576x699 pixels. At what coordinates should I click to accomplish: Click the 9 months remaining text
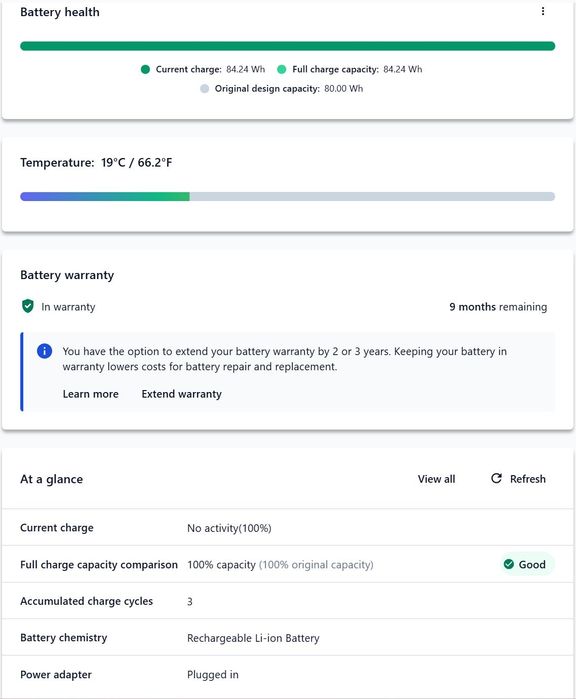pos(498,307)
